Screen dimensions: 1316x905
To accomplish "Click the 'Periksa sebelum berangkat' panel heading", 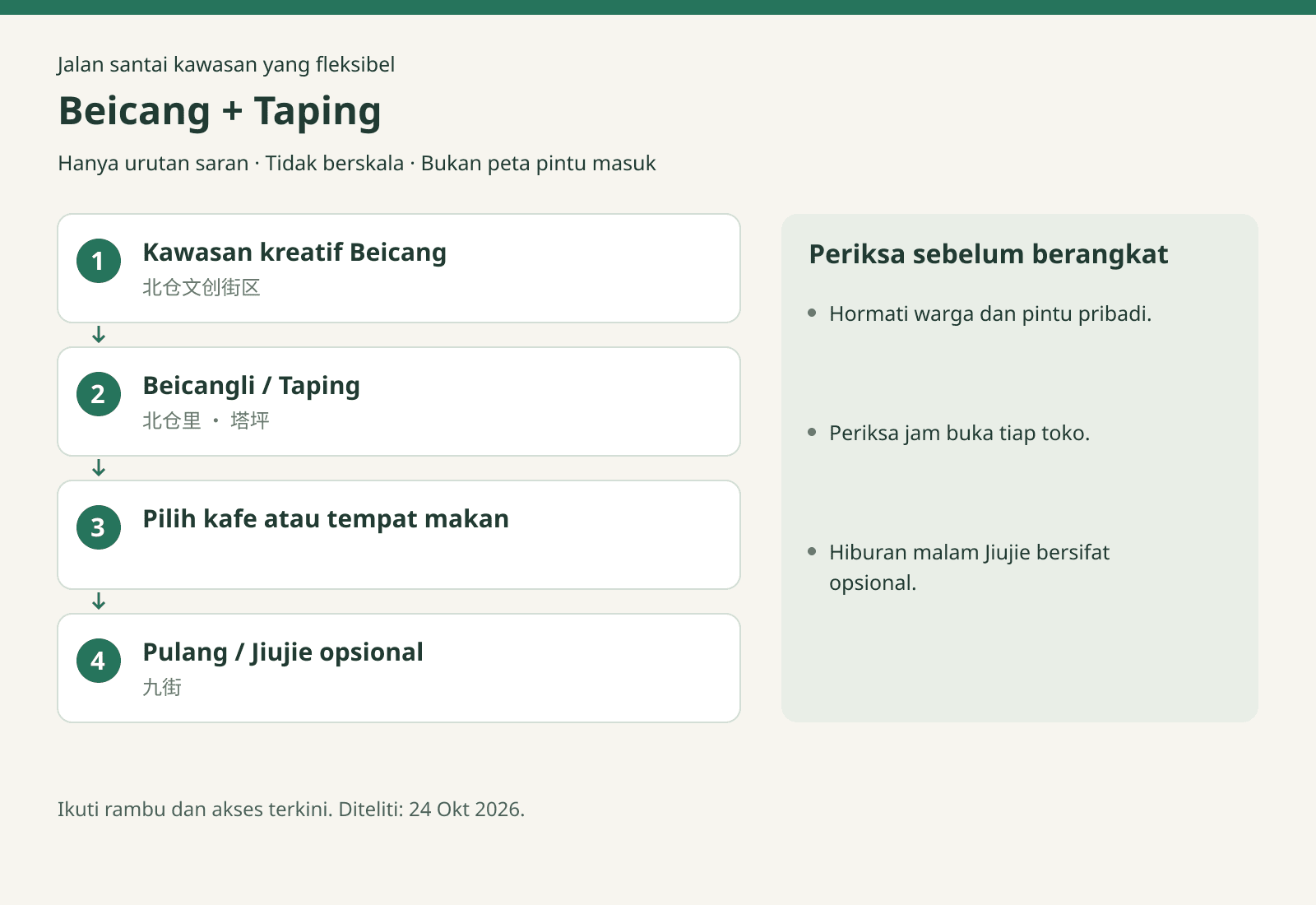I will (989, 254).
